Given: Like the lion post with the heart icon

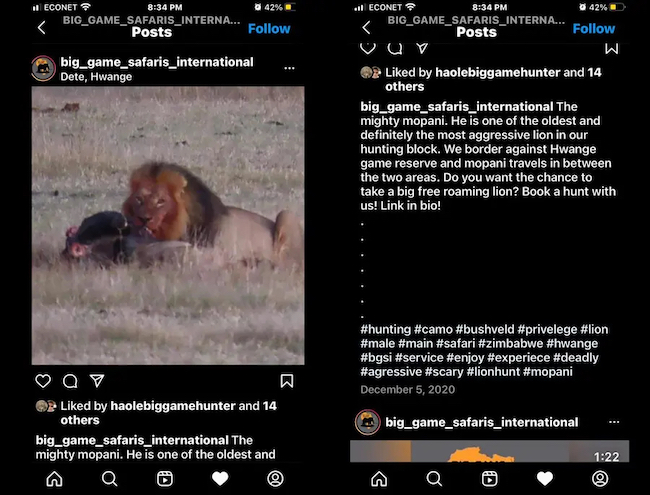Looking at the screenshot, I should 43,381.
